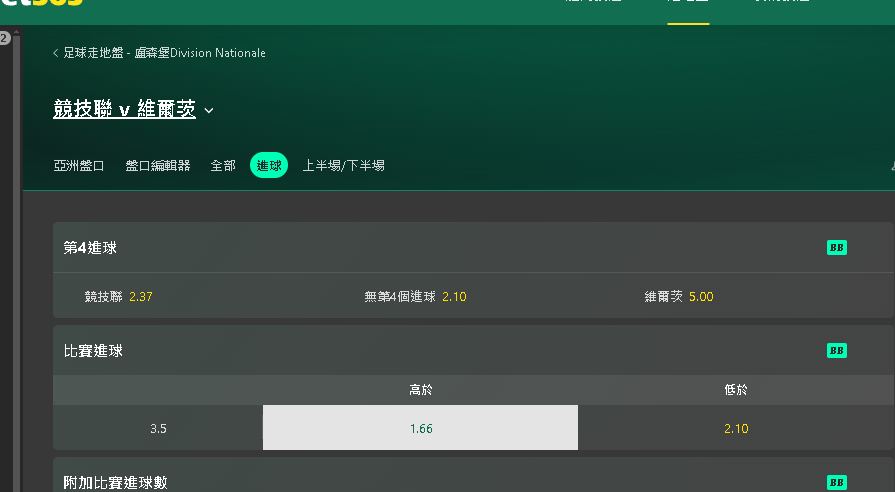Open Bet Builder icon for 比賽進球 market
The width and height of the screenshot is (895, 492).
836,350
